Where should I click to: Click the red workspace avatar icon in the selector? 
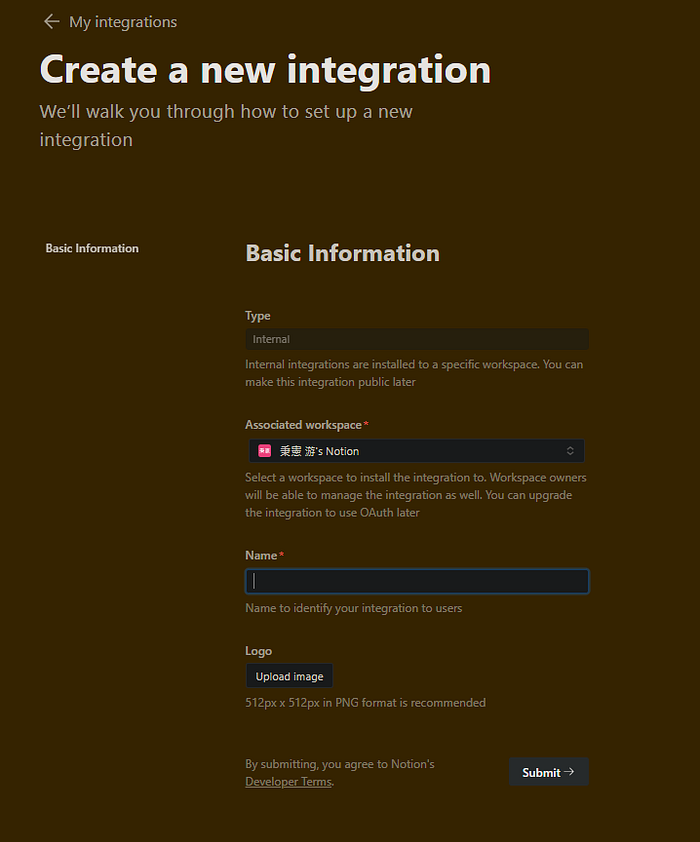tap(264, 450)
